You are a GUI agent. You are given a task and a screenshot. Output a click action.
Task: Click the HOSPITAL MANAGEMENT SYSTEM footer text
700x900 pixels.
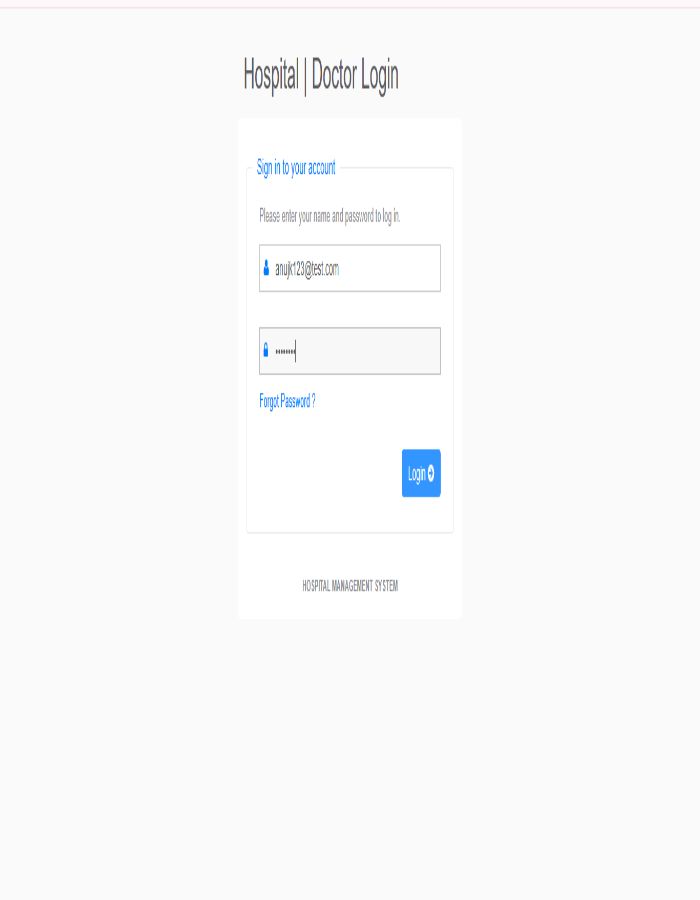pyautogui.click(x=350, y=585)
